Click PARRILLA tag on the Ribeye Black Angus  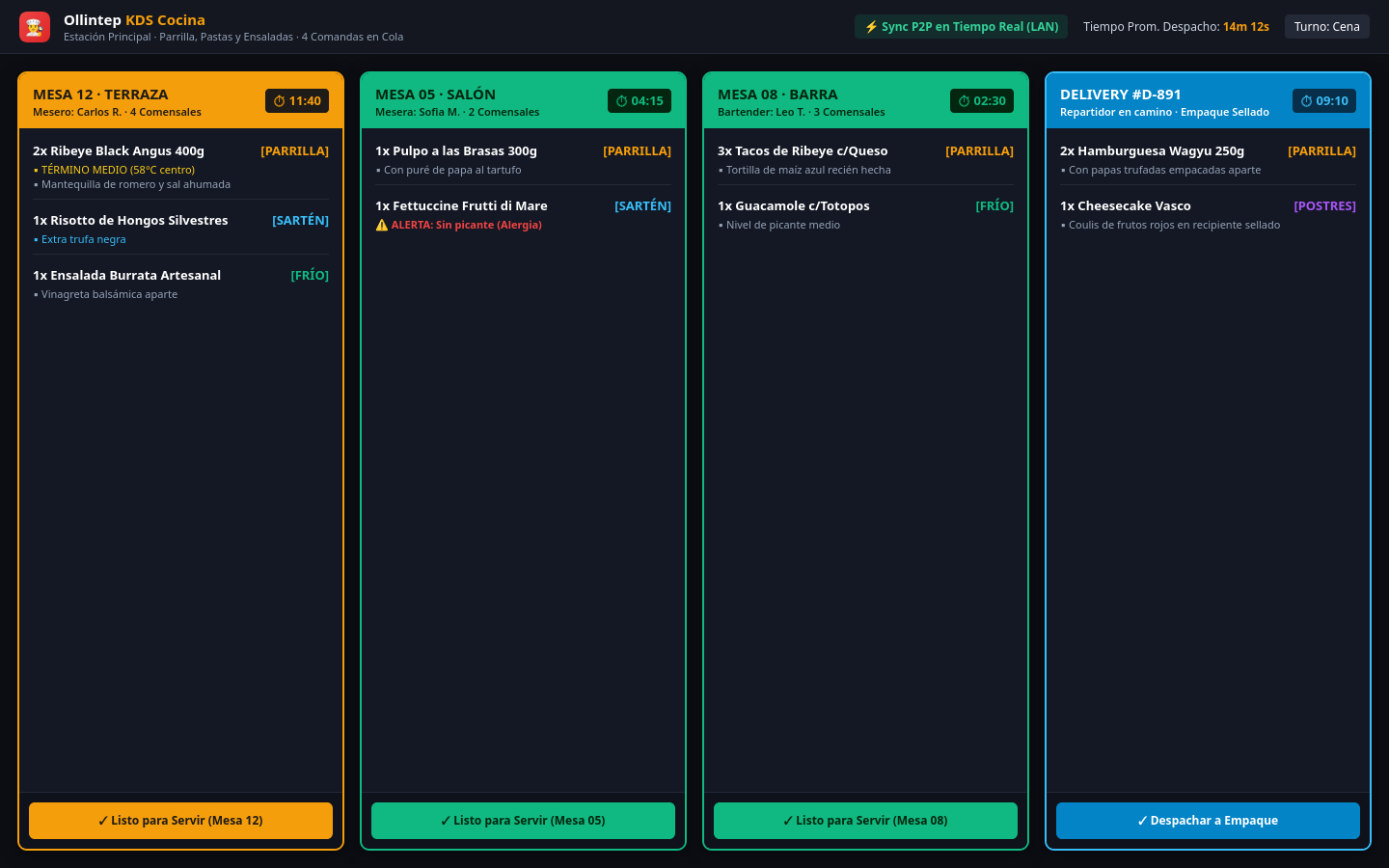point(294,151)
